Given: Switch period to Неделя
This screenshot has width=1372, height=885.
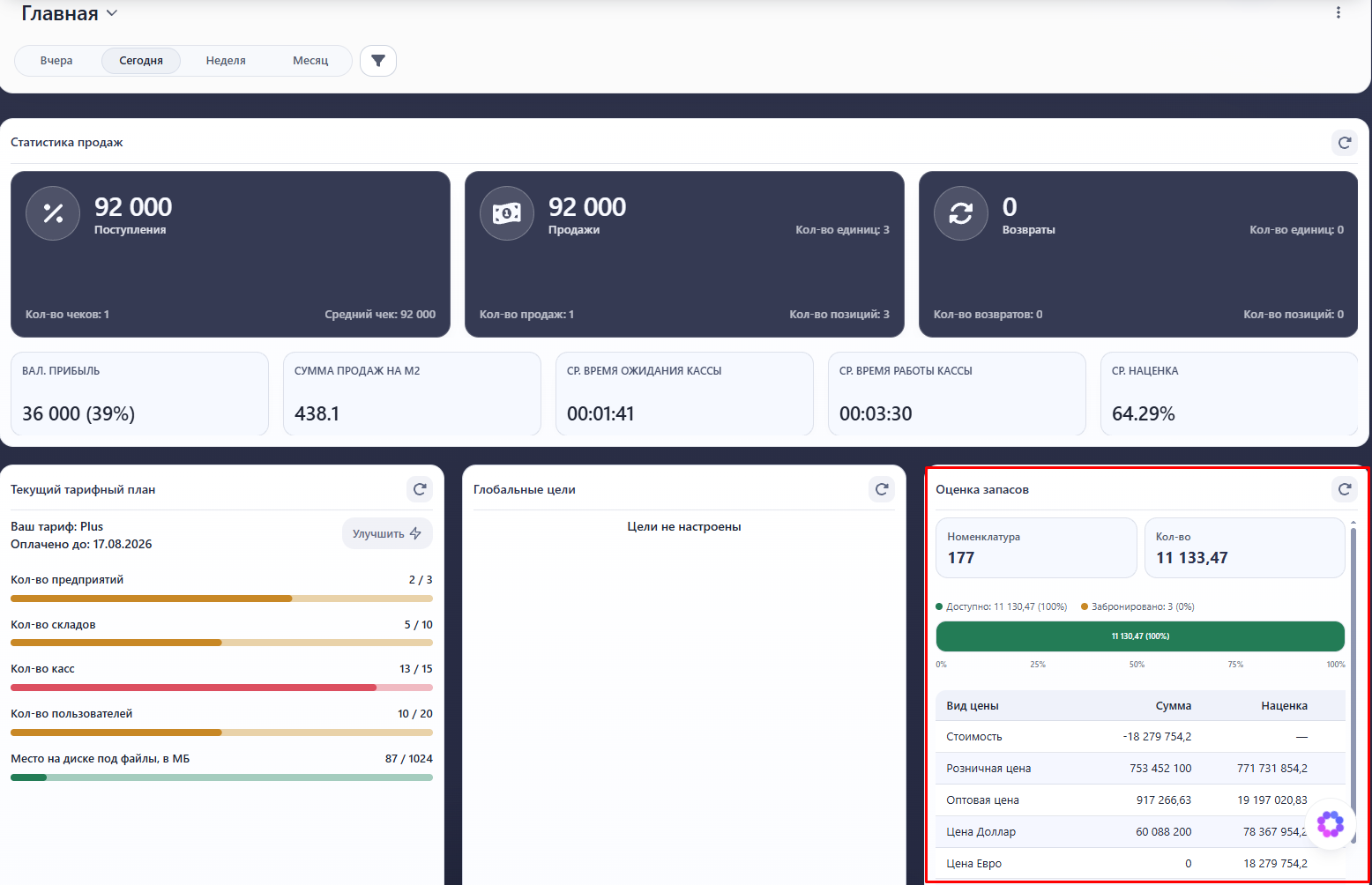Looking at the screenshot, I should click(x=226, y=61).
